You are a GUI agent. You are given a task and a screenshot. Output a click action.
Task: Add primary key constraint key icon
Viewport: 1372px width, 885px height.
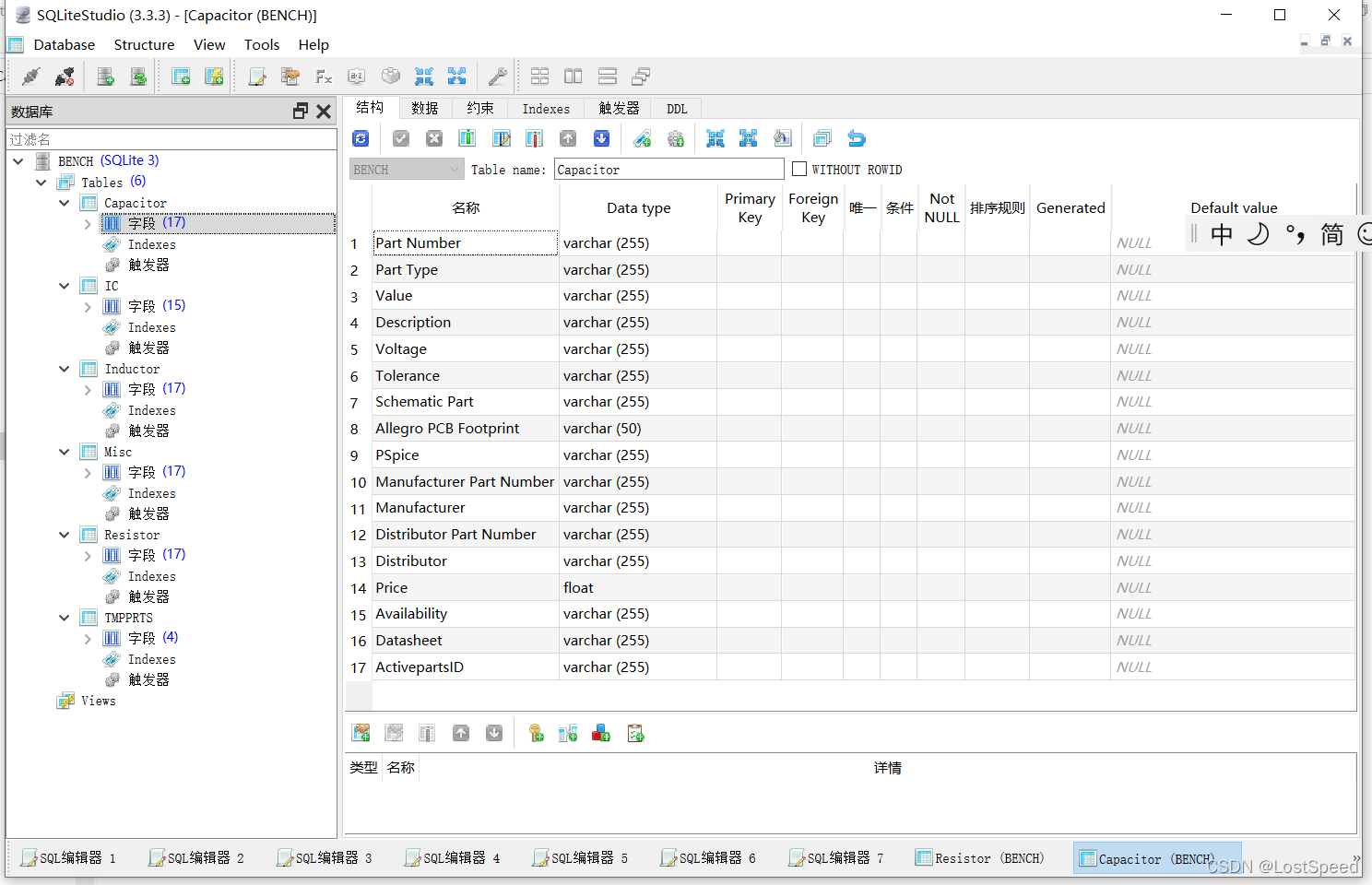[x=535, y=733]
